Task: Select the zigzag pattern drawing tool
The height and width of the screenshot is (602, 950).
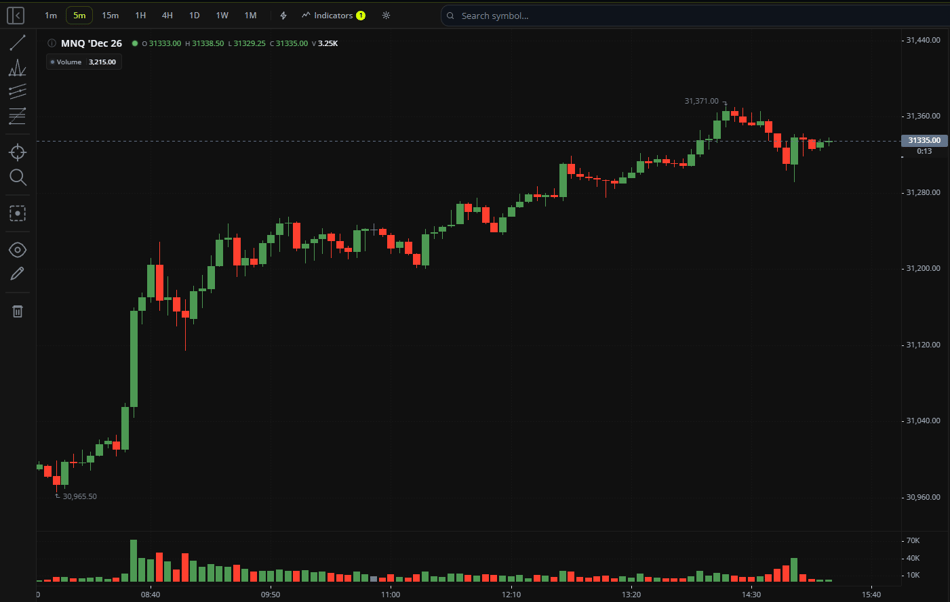Action: tap(18, 67)
